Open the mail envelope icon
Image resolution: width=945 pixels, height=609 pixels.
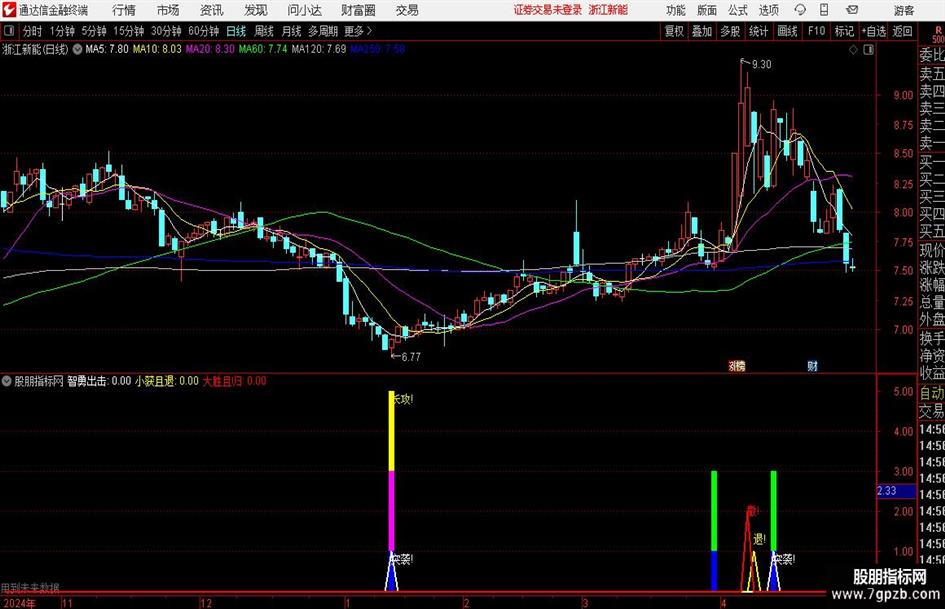pyautogui.click(x=852, y=10)
